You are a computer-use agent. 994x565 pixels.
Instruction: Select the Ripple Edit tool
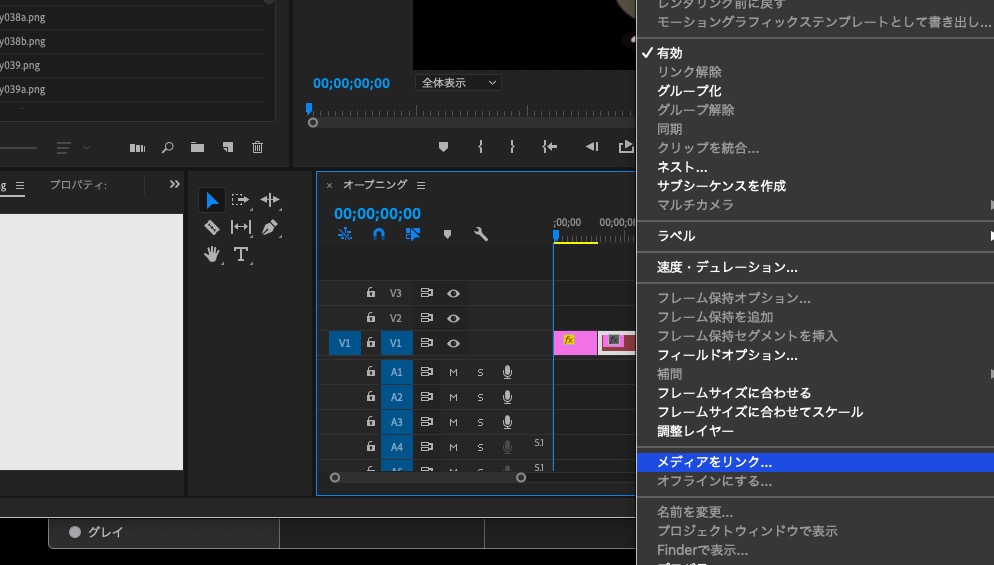click(270, 200)
